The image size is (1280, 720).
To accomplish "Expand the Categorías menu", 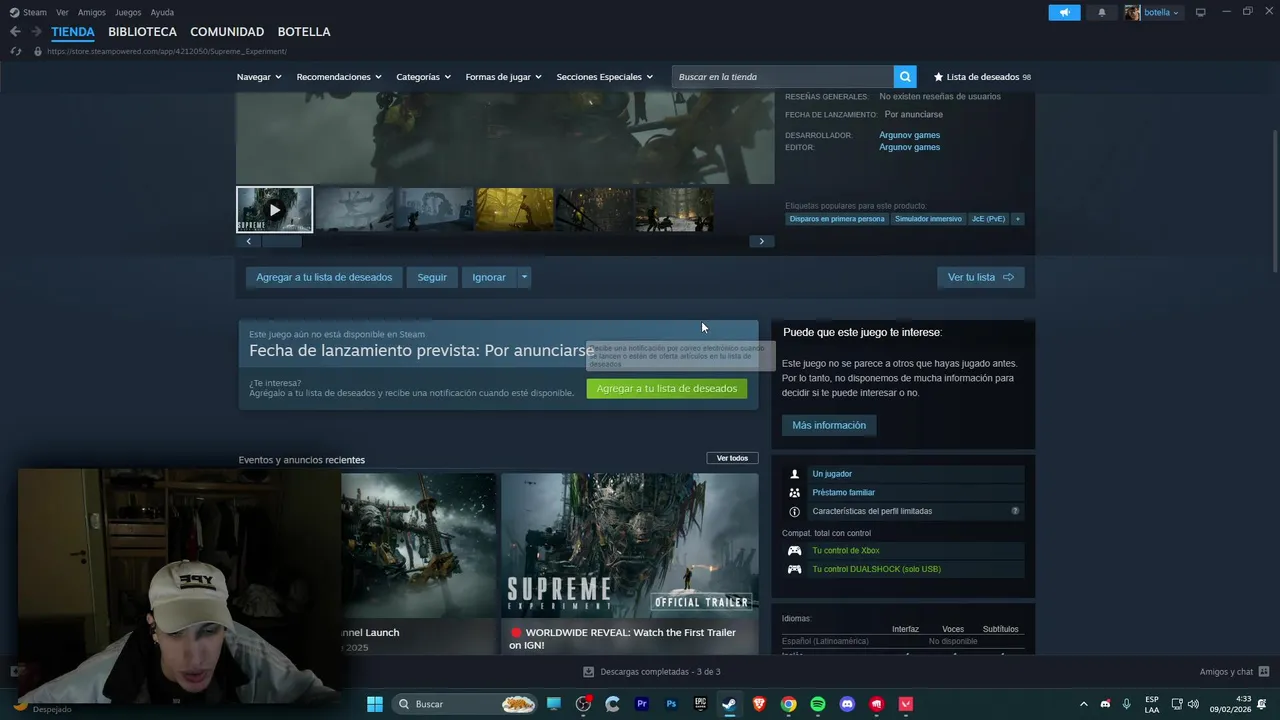I will point(423,77).
